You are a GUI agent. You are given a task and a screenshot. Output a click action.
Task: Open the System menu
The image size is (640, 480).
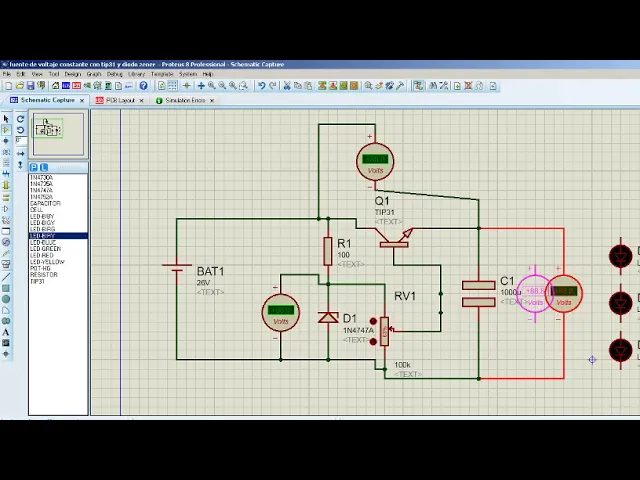pos(188,74)
